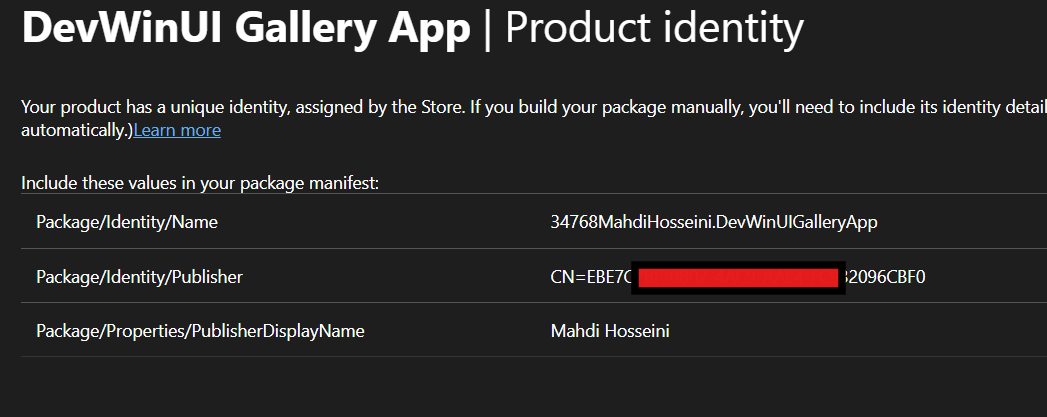
Task: Click the word Product in the heading
Action: [x=583, y=28]
